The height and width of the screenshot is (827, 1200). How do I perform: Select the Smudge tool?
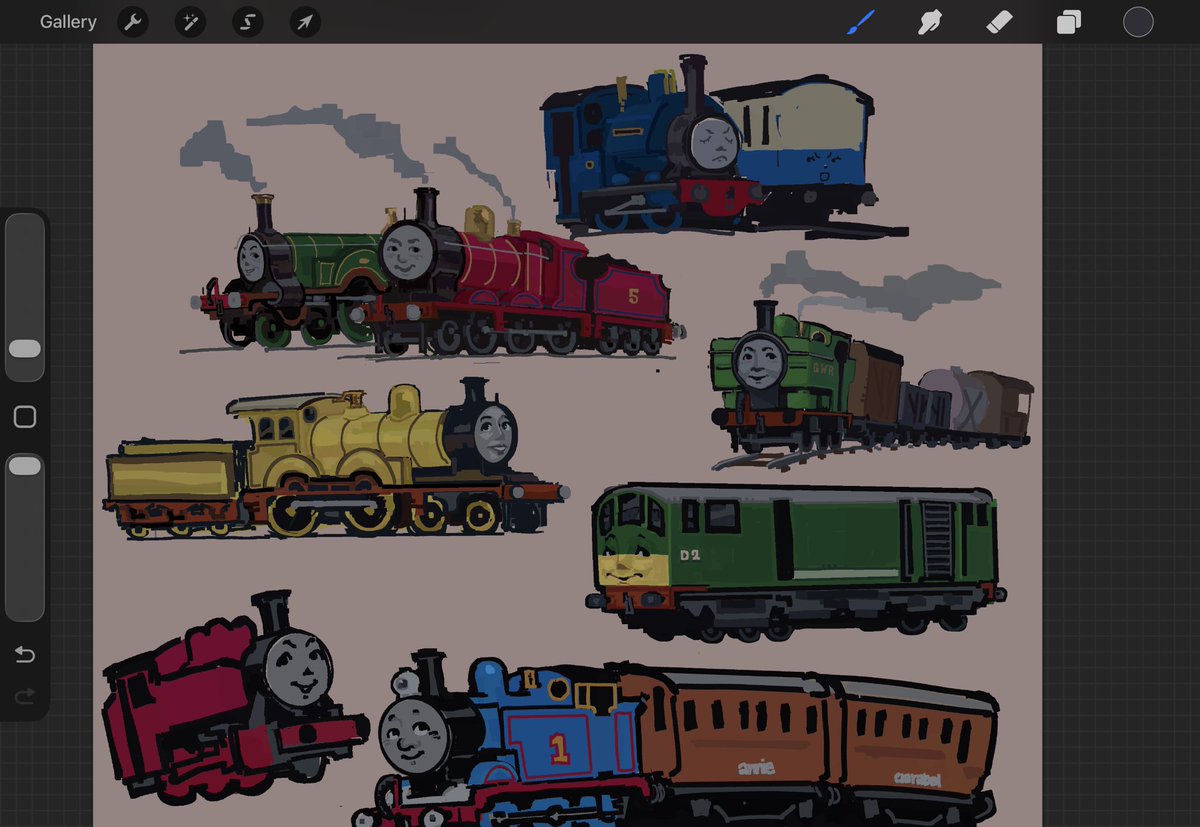[x=930, y=22]
